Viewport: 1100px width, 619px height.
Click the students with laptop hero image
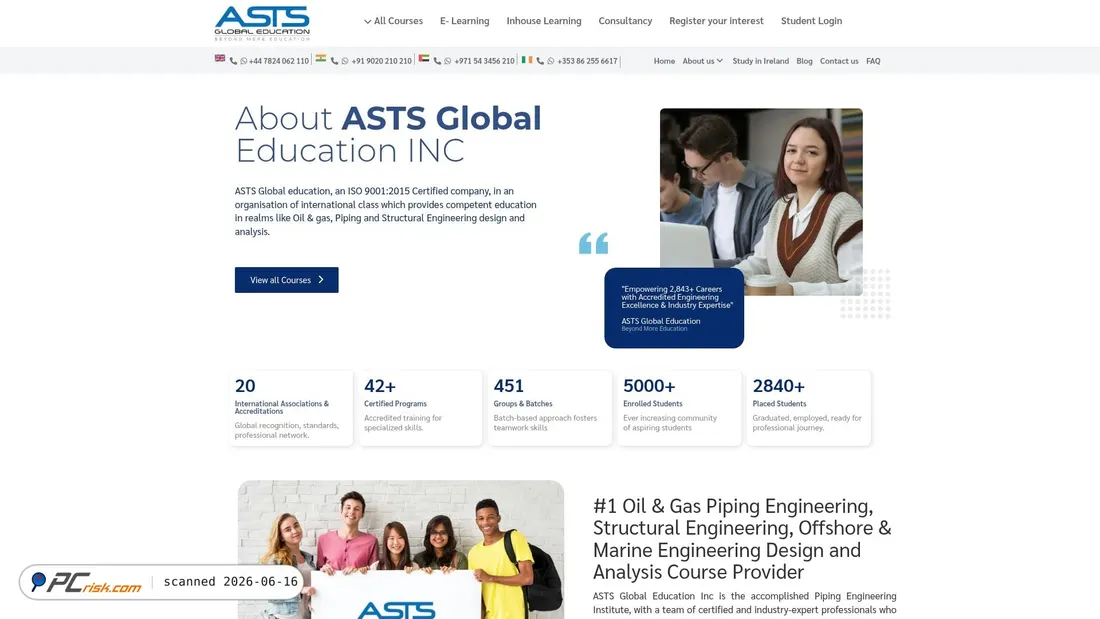[x=761, y=201]
